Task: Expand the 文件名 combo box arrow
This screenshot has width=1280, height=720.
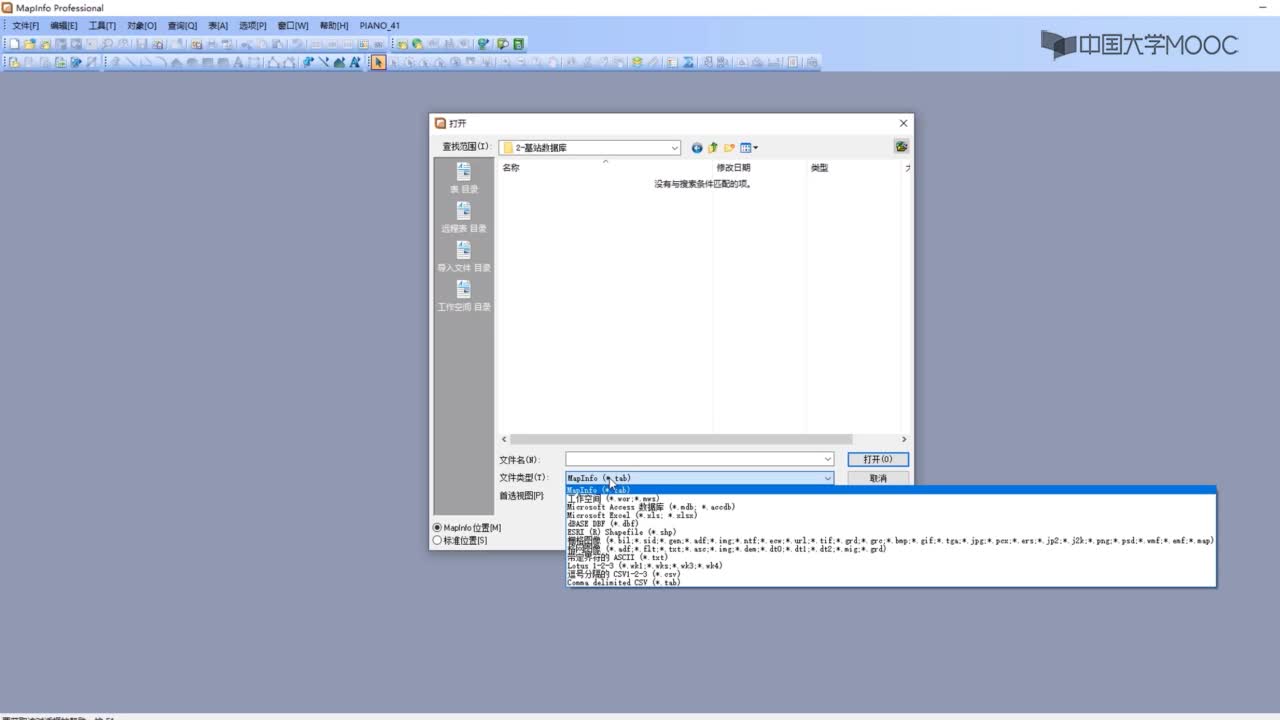Action: point(827,459)
